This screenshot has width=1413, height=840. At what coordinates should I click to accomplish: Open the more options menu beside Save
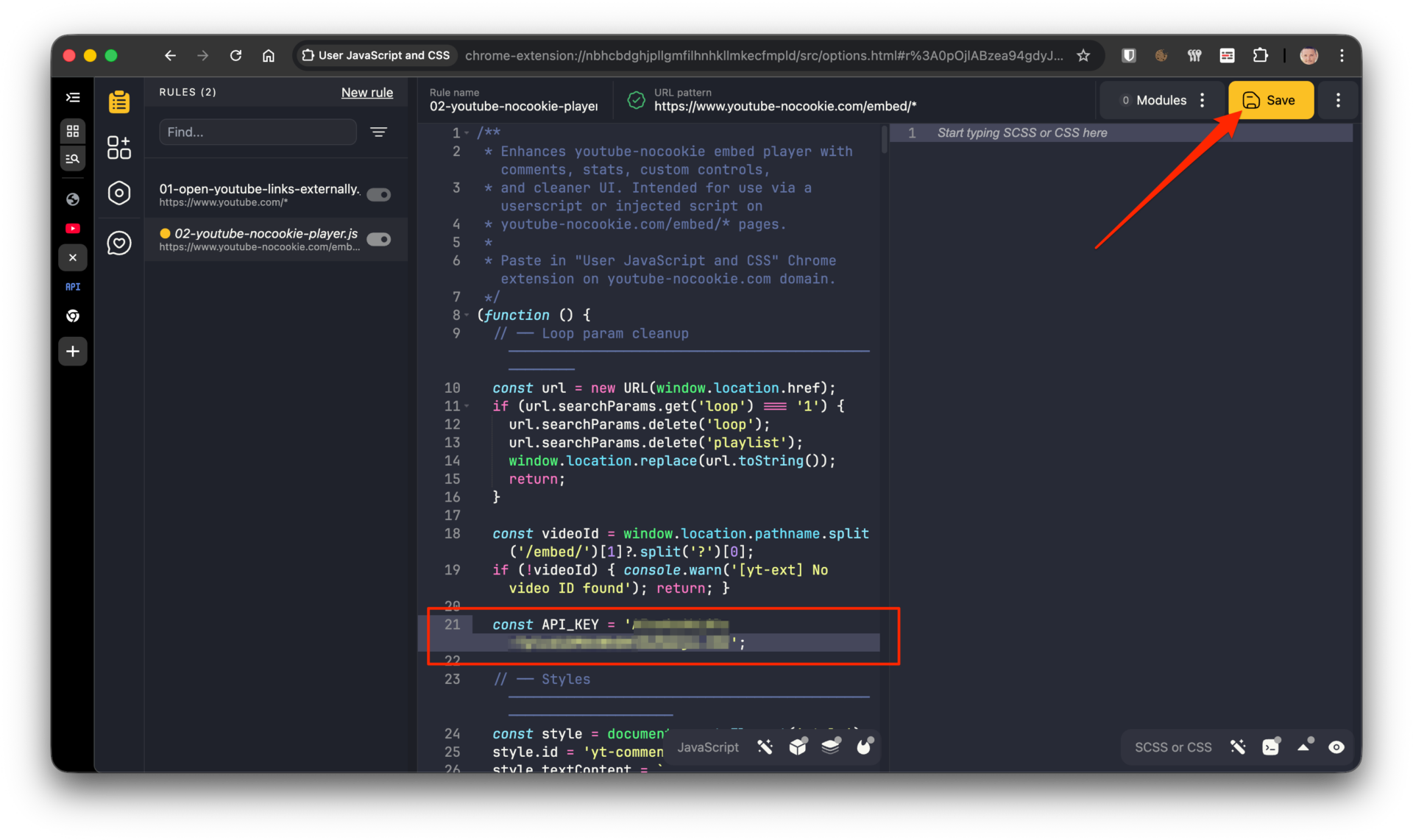tap(1338, 100)
